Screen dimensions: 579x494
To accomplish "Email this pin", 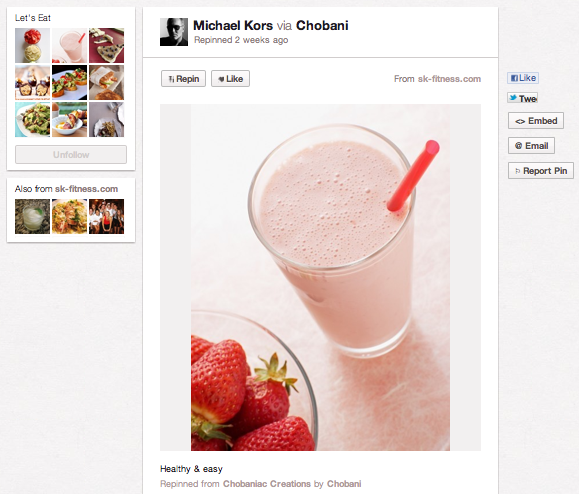I will pos(531,145).
